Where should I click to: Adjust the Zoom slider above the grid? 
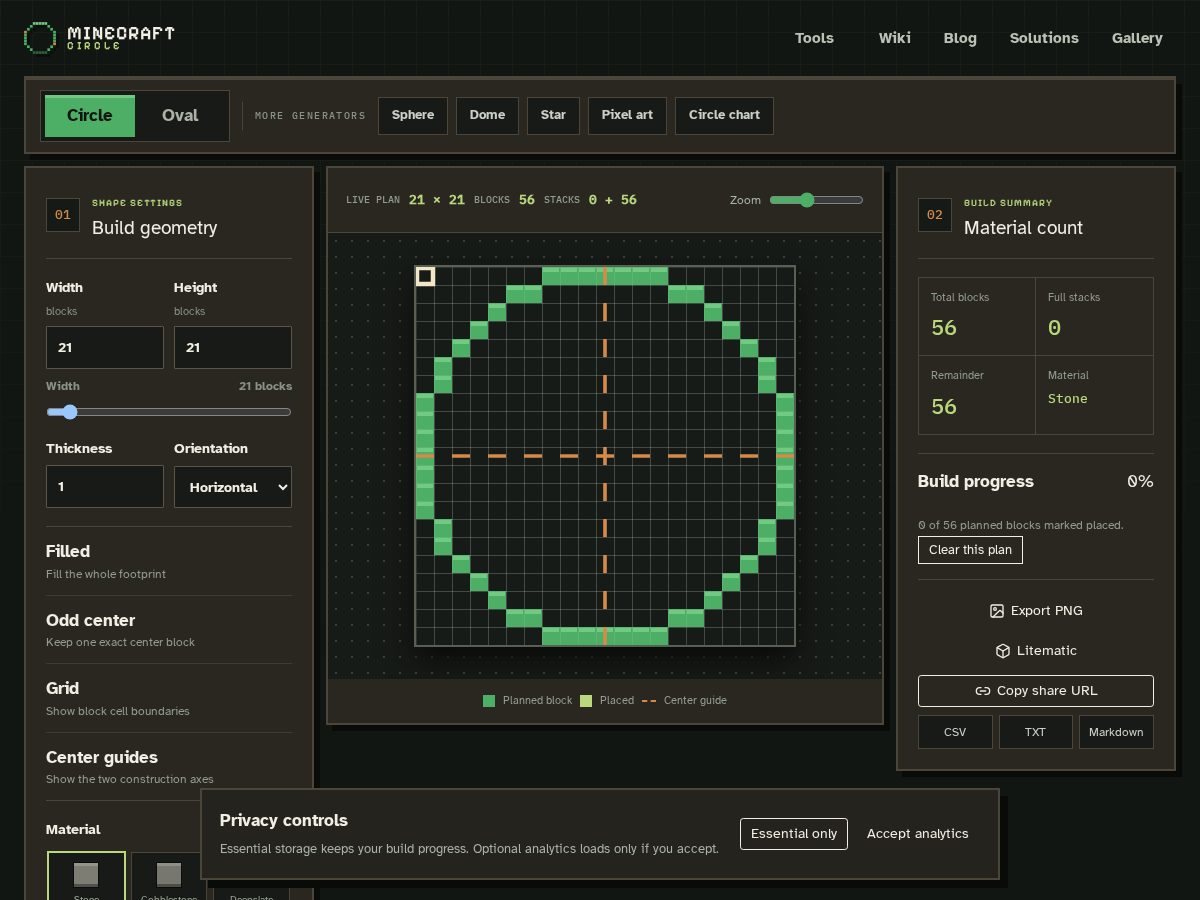[x=816, y=200]
